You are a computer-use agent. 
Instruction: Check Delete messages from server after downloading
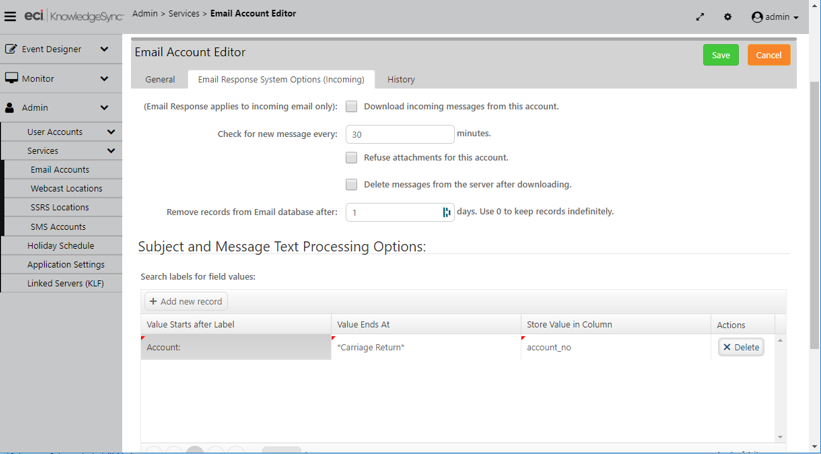click(x=351, y=184)
